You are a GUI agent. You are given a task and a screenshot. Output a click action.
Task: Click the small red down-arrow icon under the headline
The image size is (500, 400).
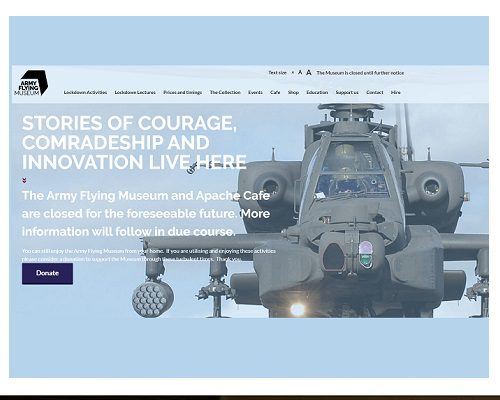pos(24,180)
